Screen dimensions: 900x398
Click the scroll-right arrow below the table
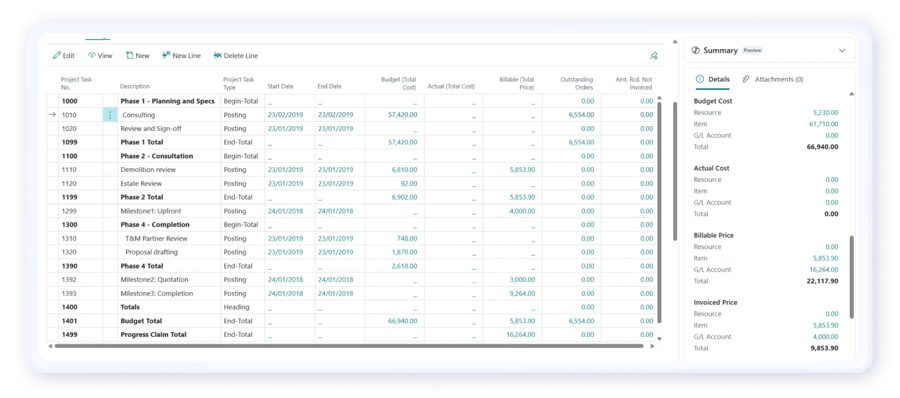[651, 346]
